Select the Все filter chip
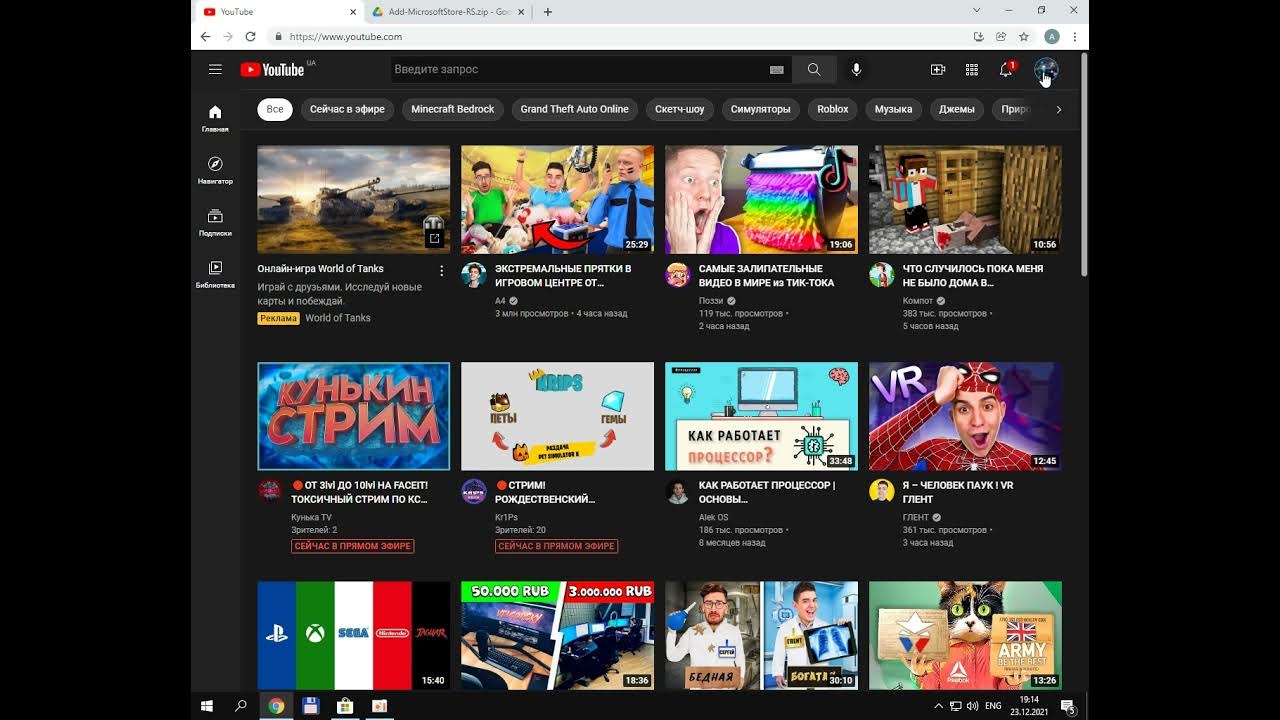The height and width of the screenshot is (720, 1280). point(275,109)
